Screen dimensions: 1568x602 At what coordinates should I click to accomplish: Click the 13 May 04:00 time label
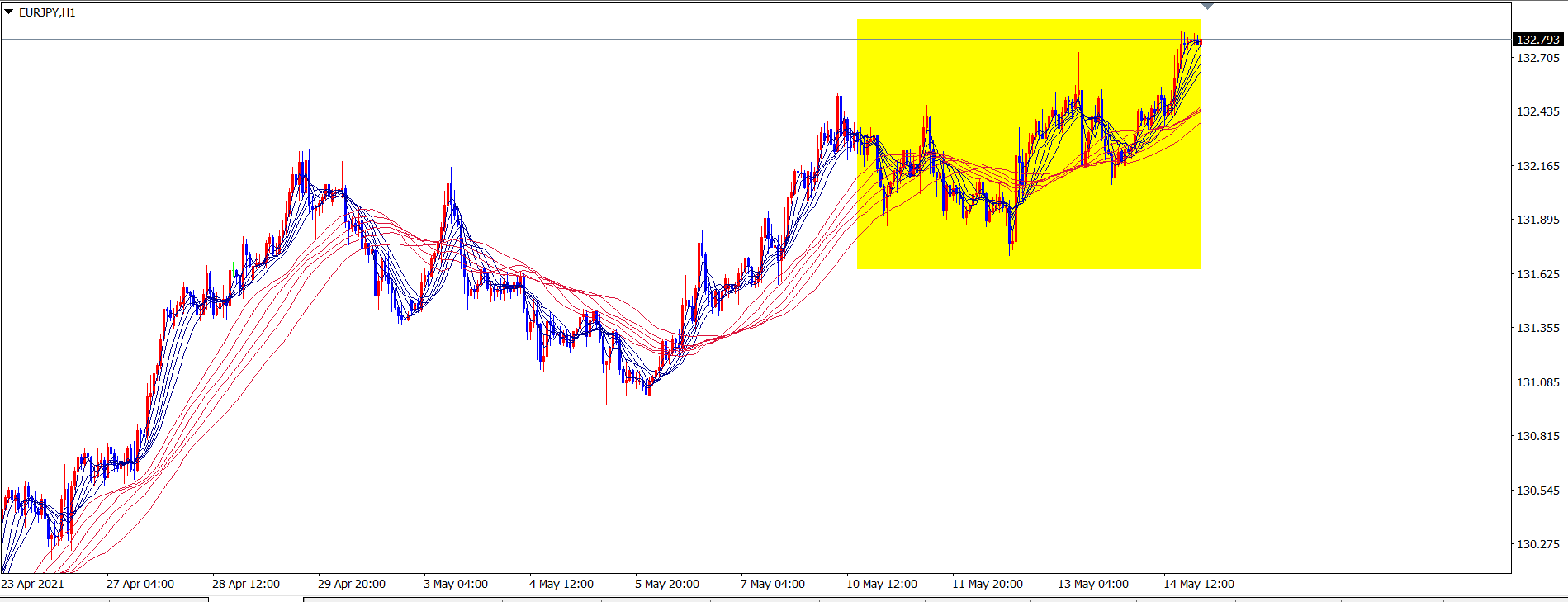pos(1093,584)
